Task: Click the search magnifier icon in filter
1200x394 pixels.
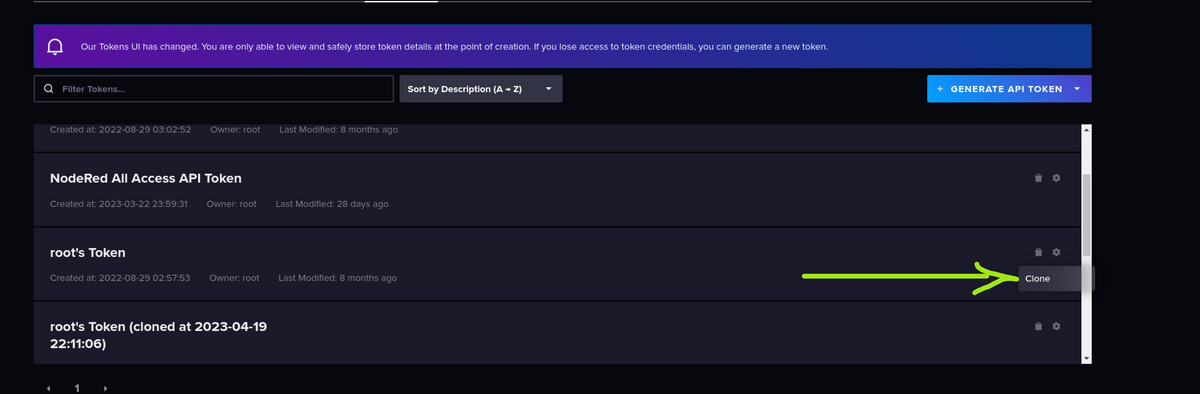Action: click(x=48, y=89)
